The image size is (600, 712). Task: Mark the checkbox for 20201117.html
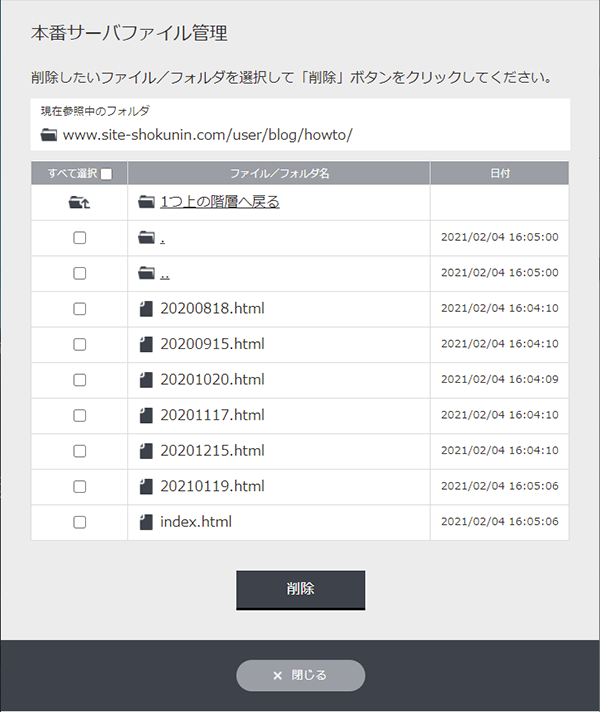pos(79,415)
